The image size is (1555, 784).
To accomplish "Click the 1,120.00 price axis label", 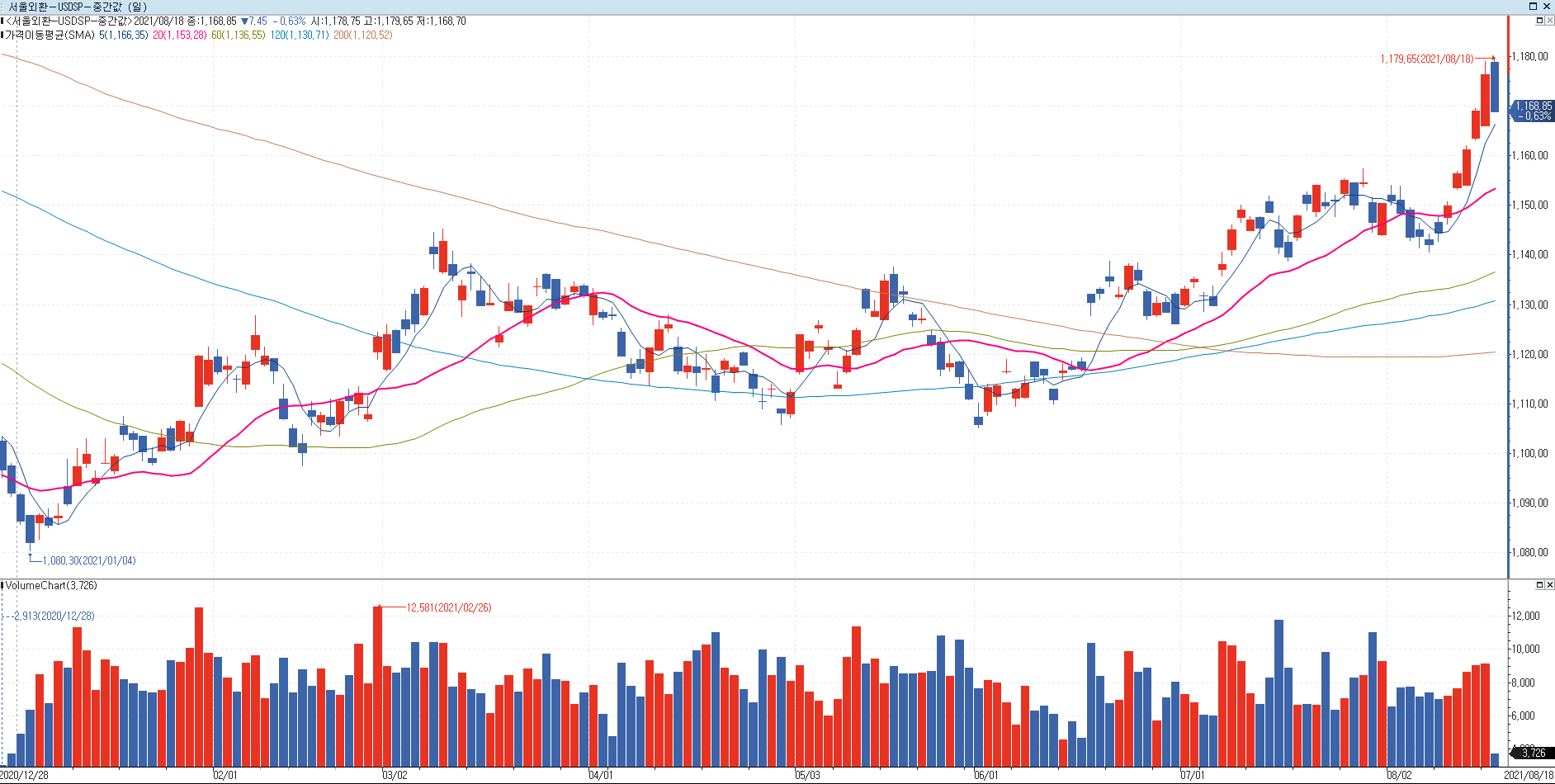I will tap(1530, 354).
